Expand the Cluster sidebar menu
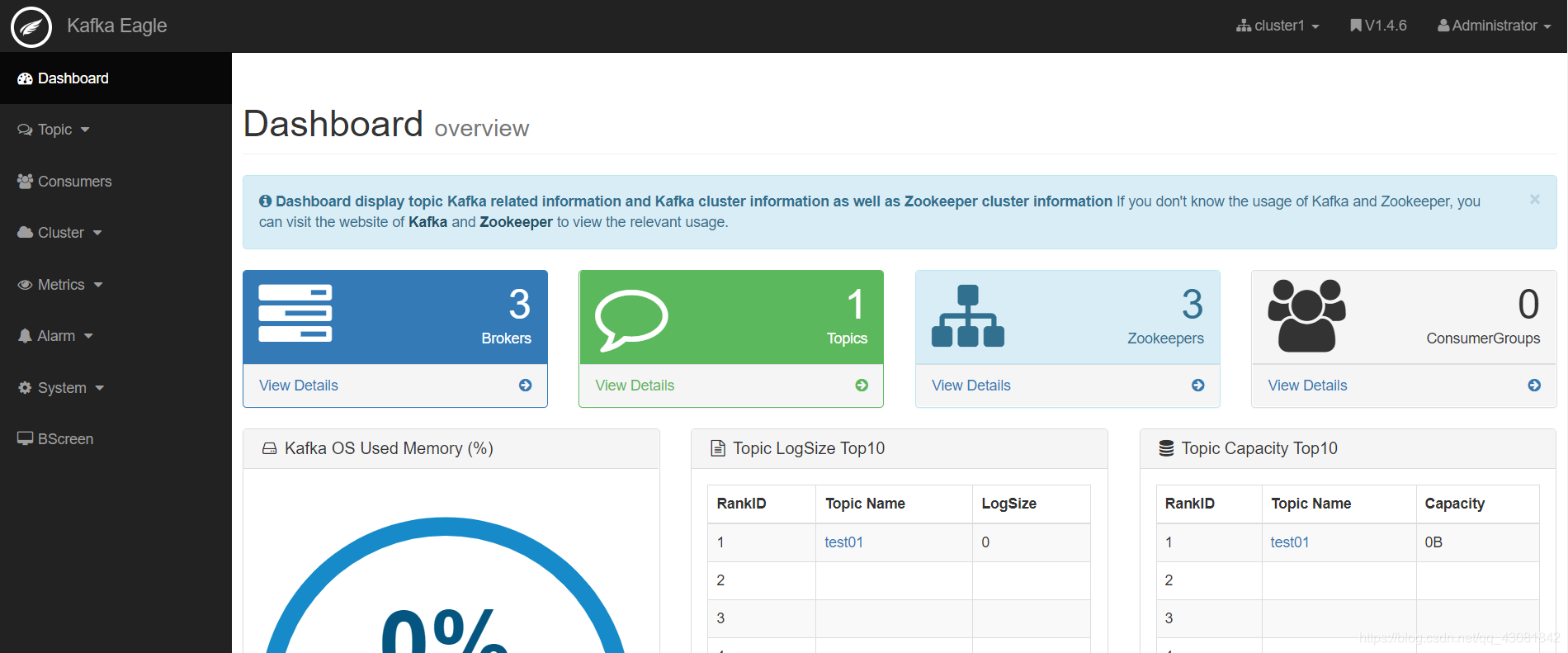The image size is (1568, 653). coord(116,233)
